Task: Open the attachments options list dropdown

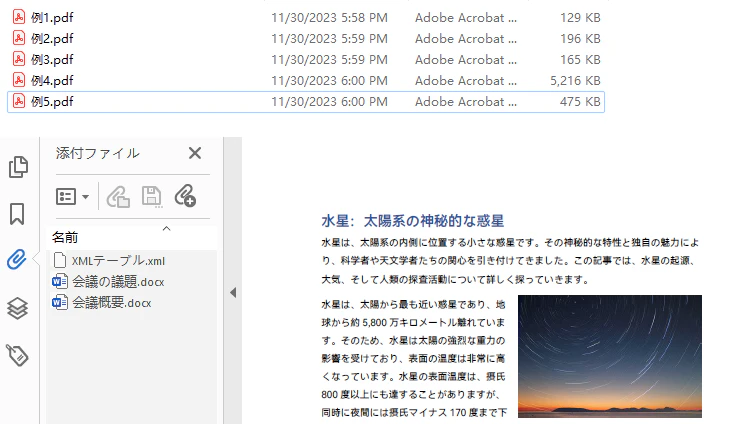Action: point(72,197)
